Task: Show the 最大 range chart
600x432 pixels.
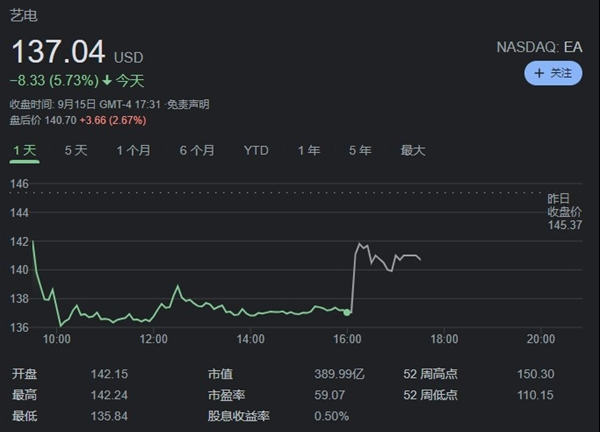Action: pyautogui.click(x=413, y=151)
